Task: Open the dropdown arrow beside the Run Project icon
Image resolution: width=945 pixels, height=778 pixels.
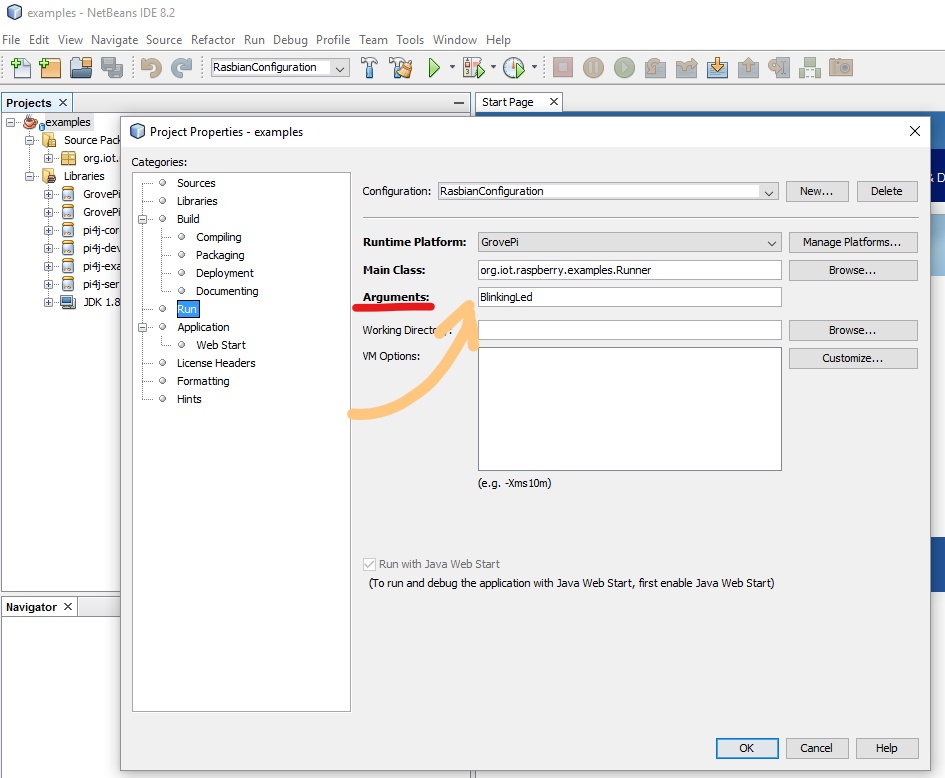Action: point(452,67)
